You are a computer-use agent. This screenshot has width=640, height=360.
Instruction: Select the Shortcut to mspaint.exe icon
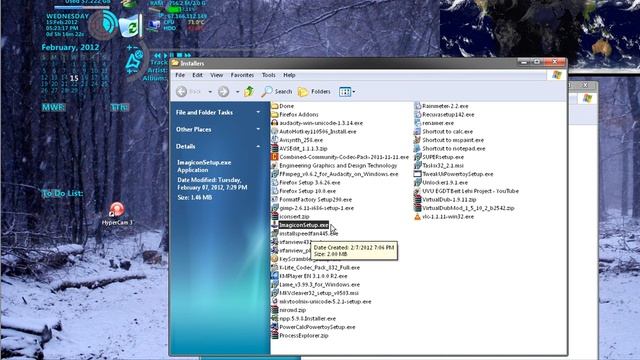(x=417, y=140)
